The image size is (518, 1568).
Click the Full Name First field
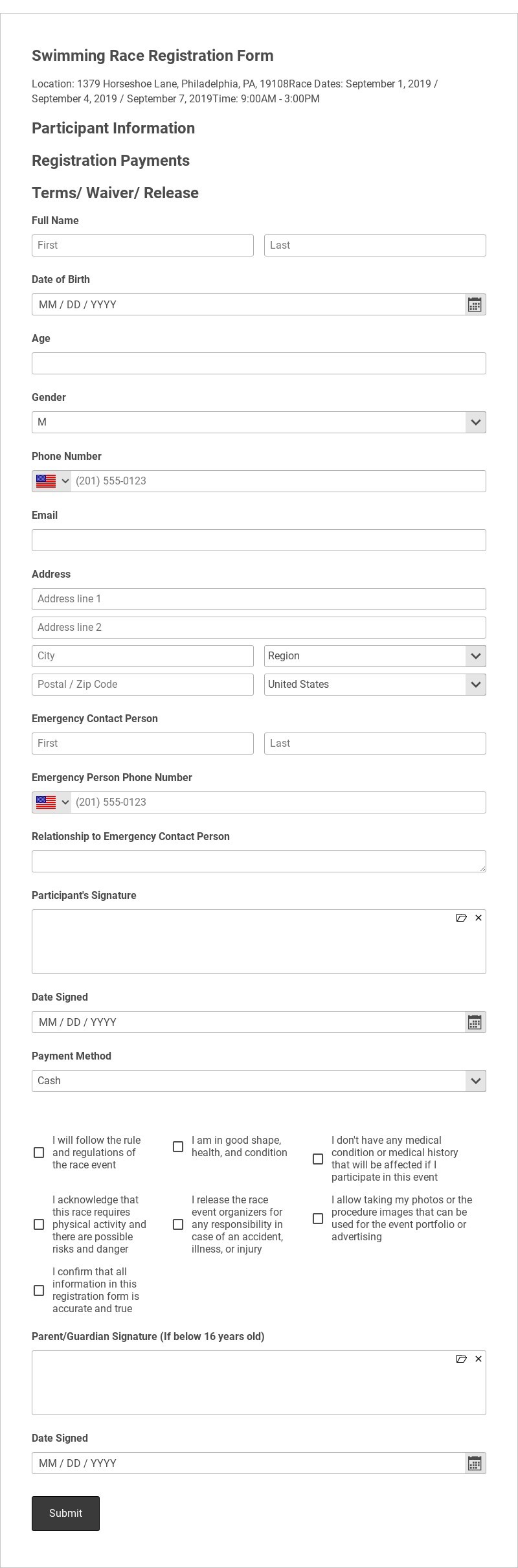[142, 245]
